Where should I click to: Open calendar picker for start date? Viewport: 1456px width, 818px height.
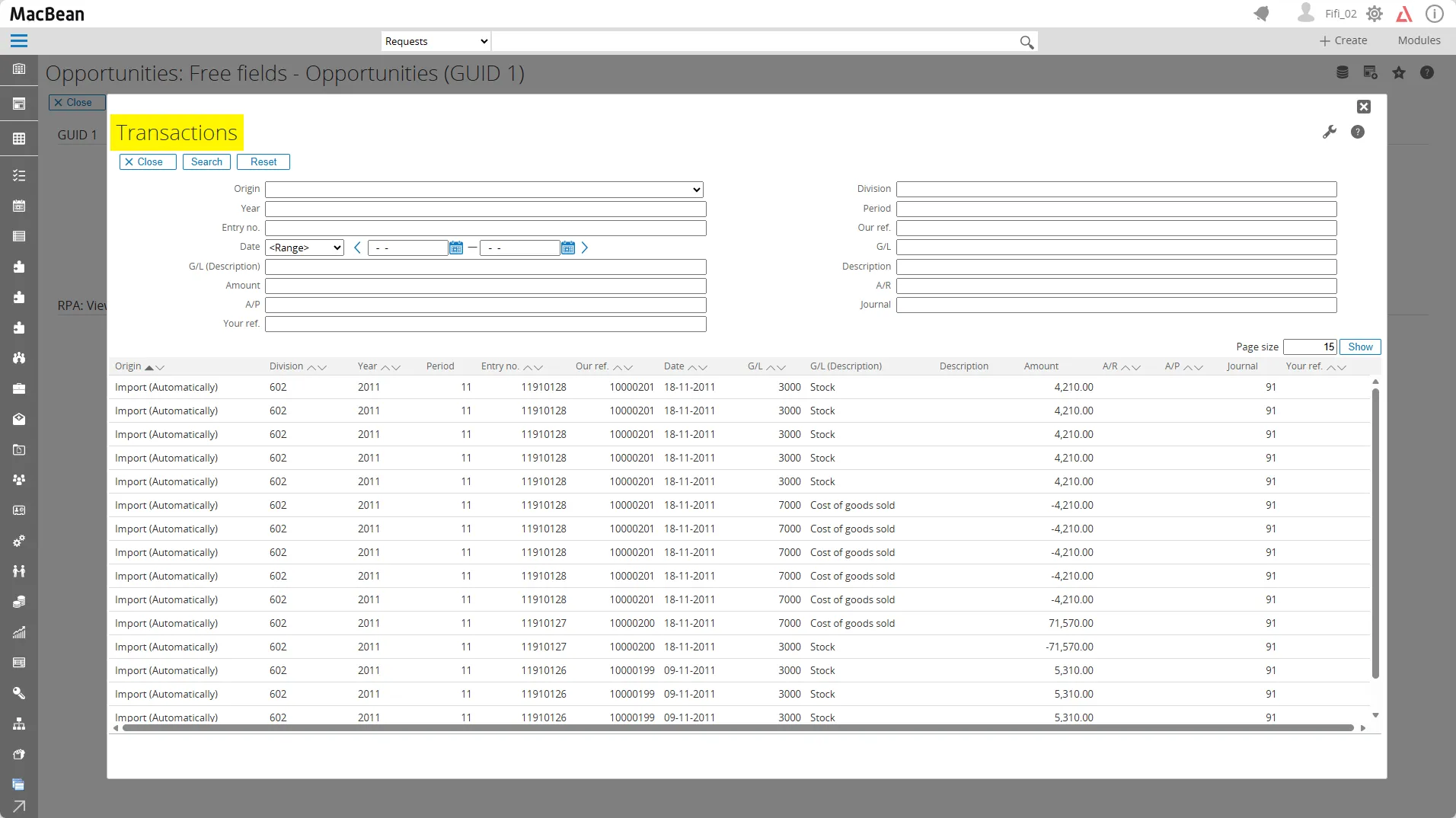455,248
